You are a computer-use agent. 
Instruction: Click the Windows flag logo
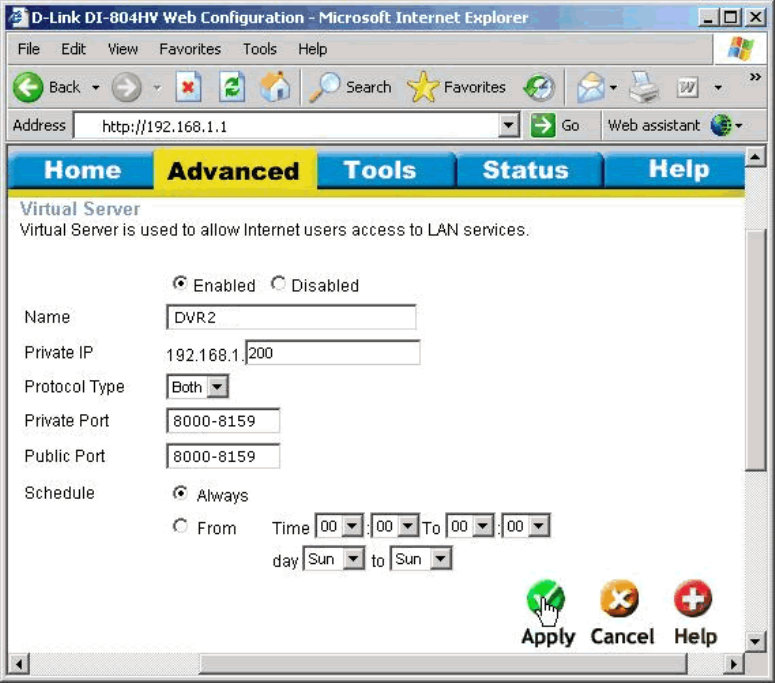(740, 48)
